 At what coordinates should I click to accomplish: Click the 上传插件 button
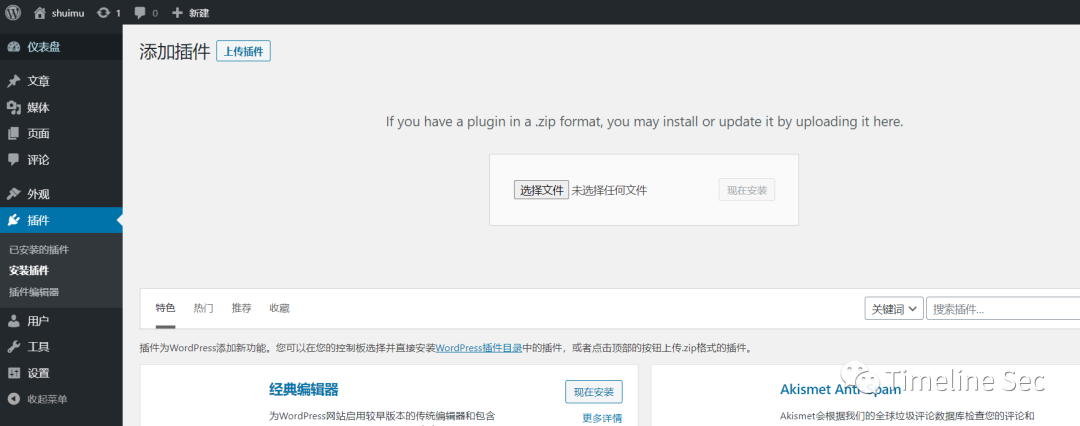pos(243,52)
